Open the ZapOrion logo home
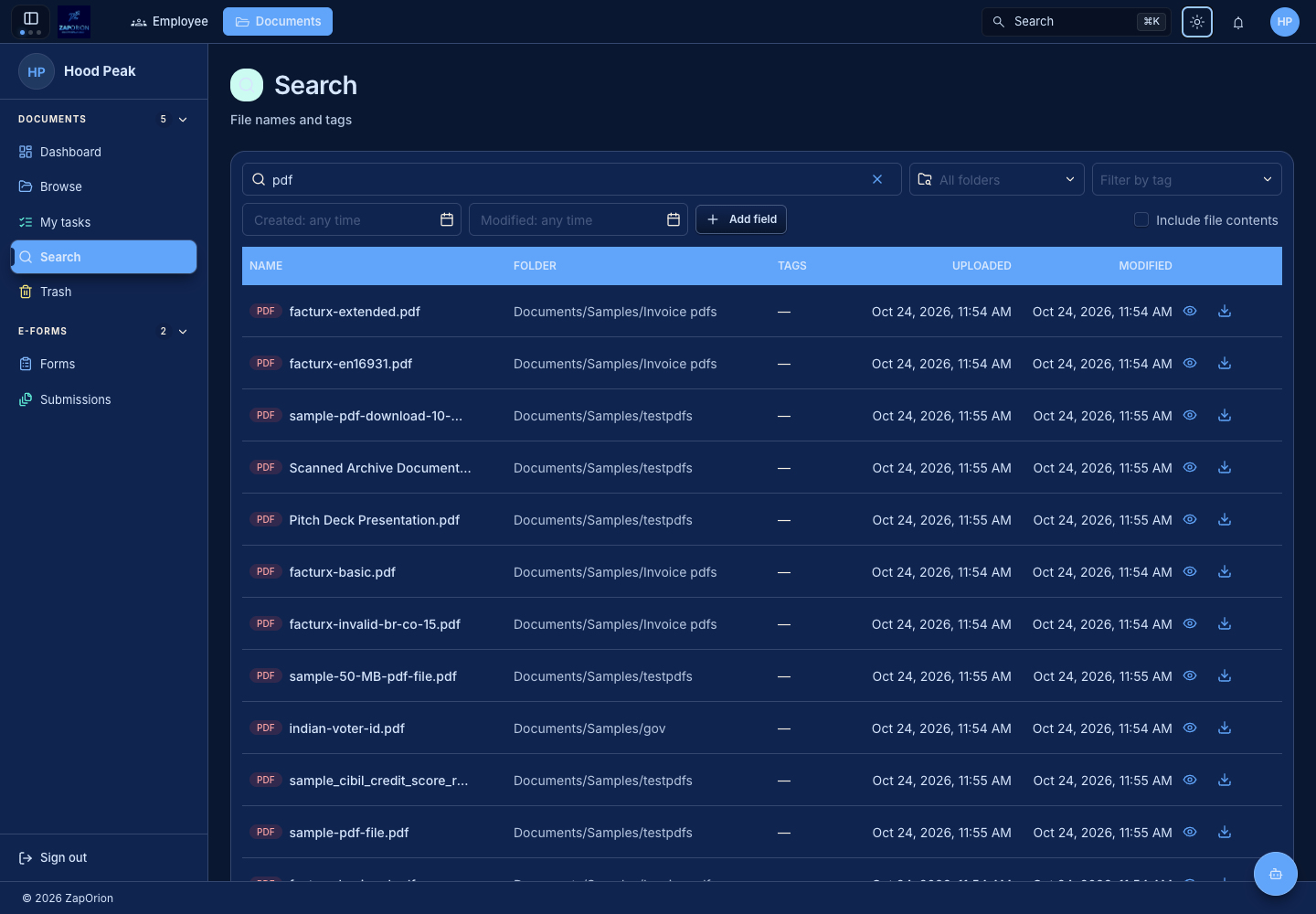The height and width of the screenshot is (914, 1316). (x=74, y=21)
